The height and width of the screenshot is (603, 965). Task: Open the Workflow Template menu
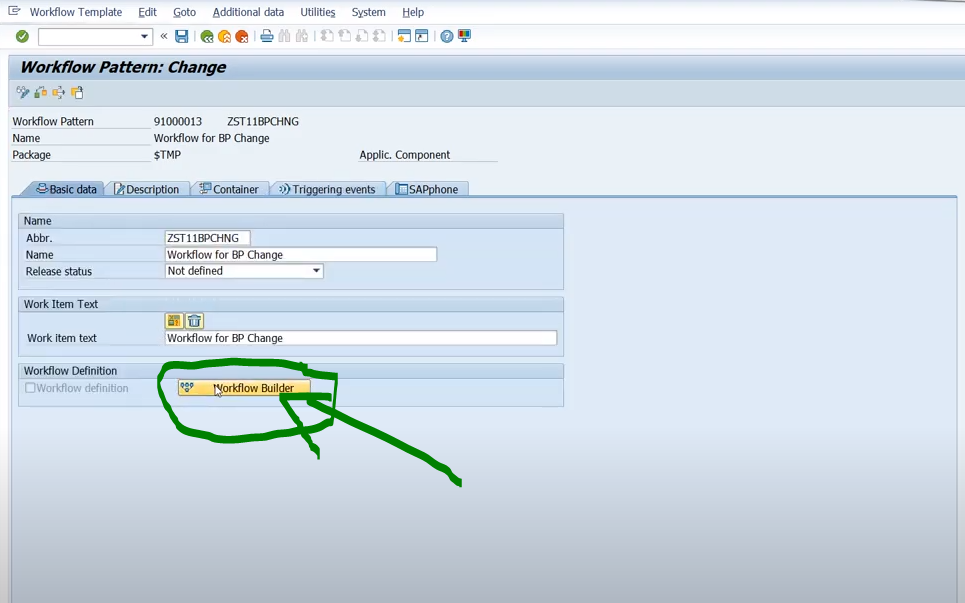pyautogui.click(x=76, y=12)
